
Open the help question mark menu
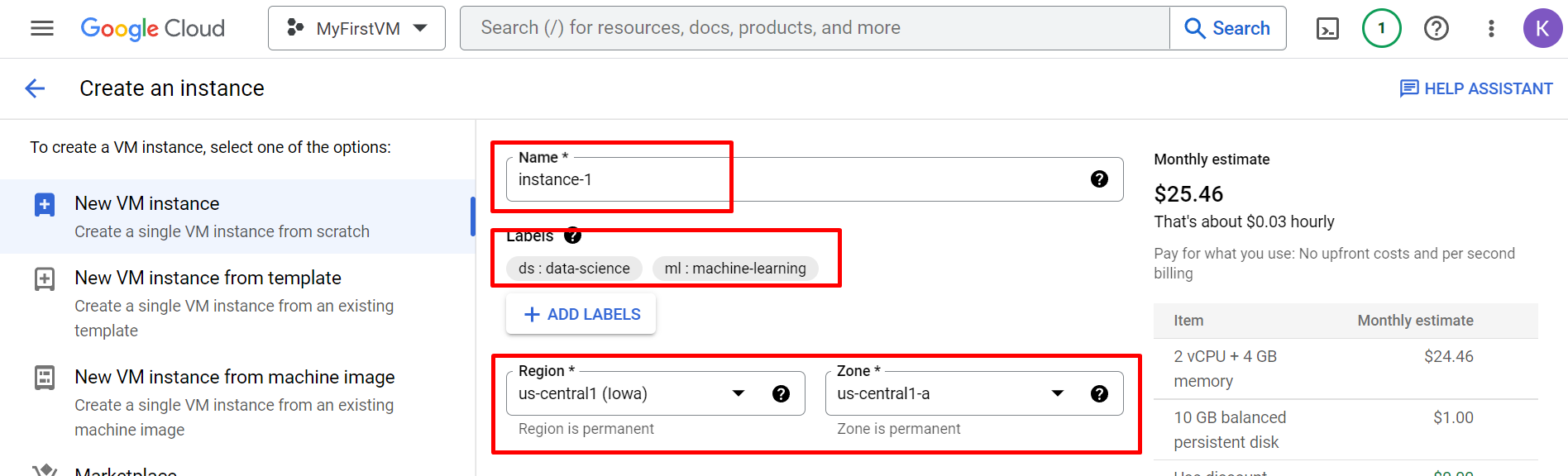[x=1437, y=28]
